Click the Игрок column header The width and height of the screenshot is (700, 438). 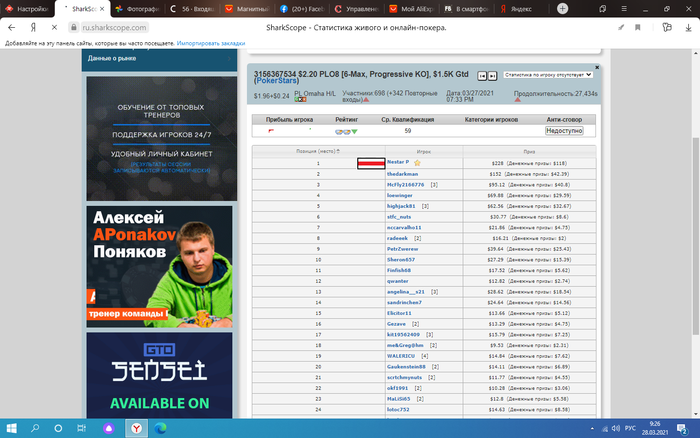(424, 152)
